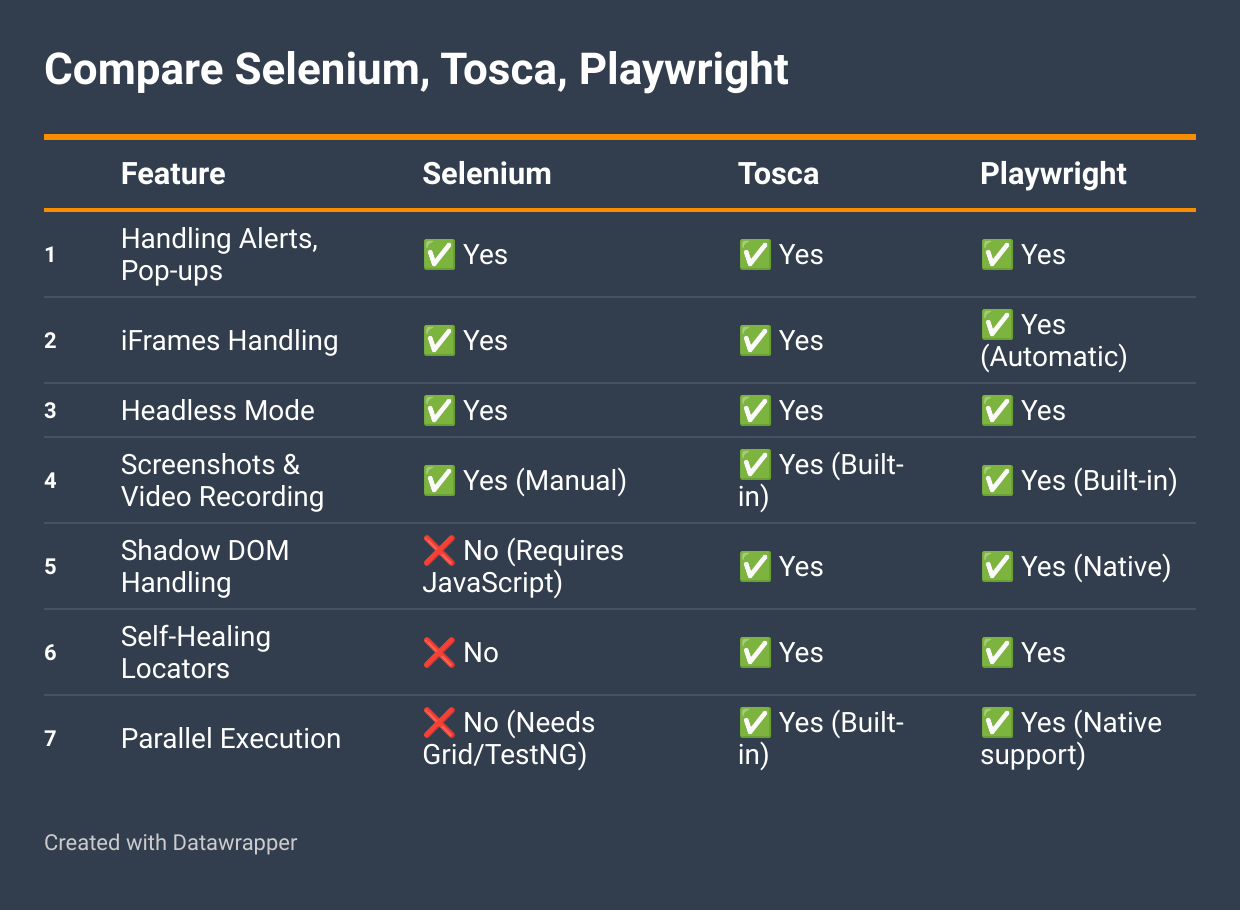This screenshot has height=910, width=1240.
Task: Select the Tosca column header
Action: point(779,174)
